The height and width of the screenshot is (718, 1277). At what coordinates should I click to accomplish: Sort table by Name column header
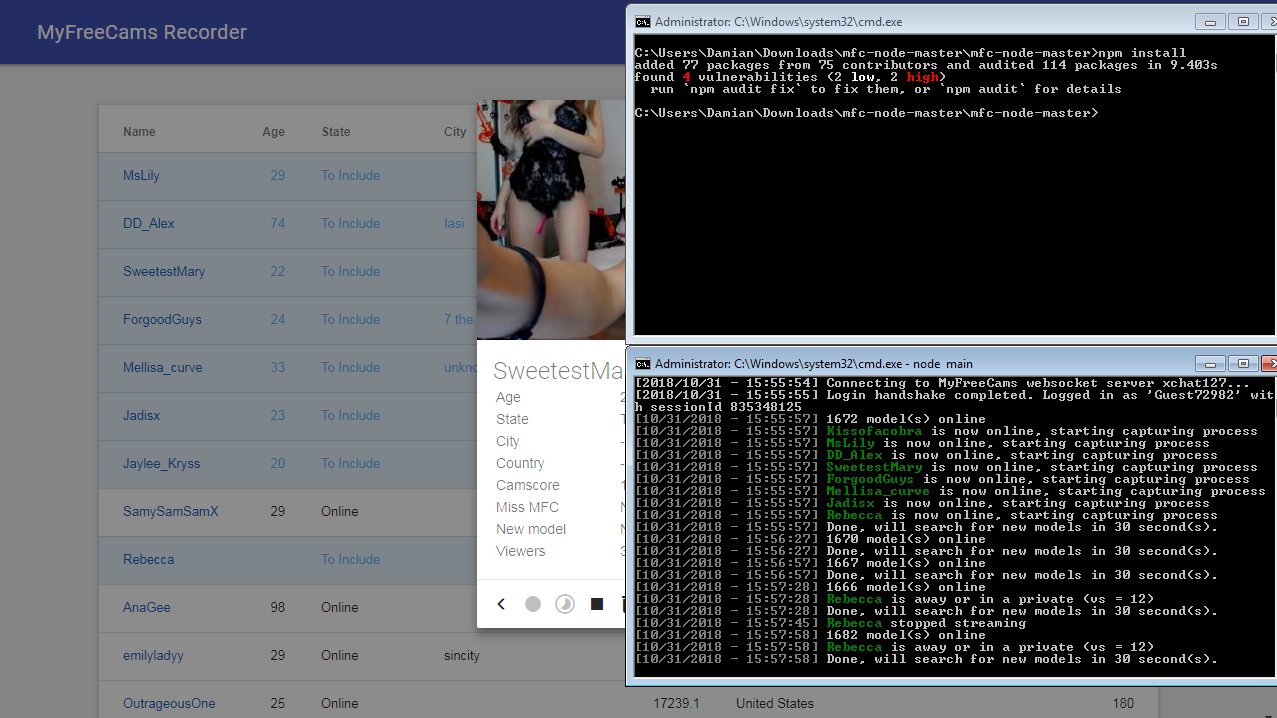coord(139,132)
